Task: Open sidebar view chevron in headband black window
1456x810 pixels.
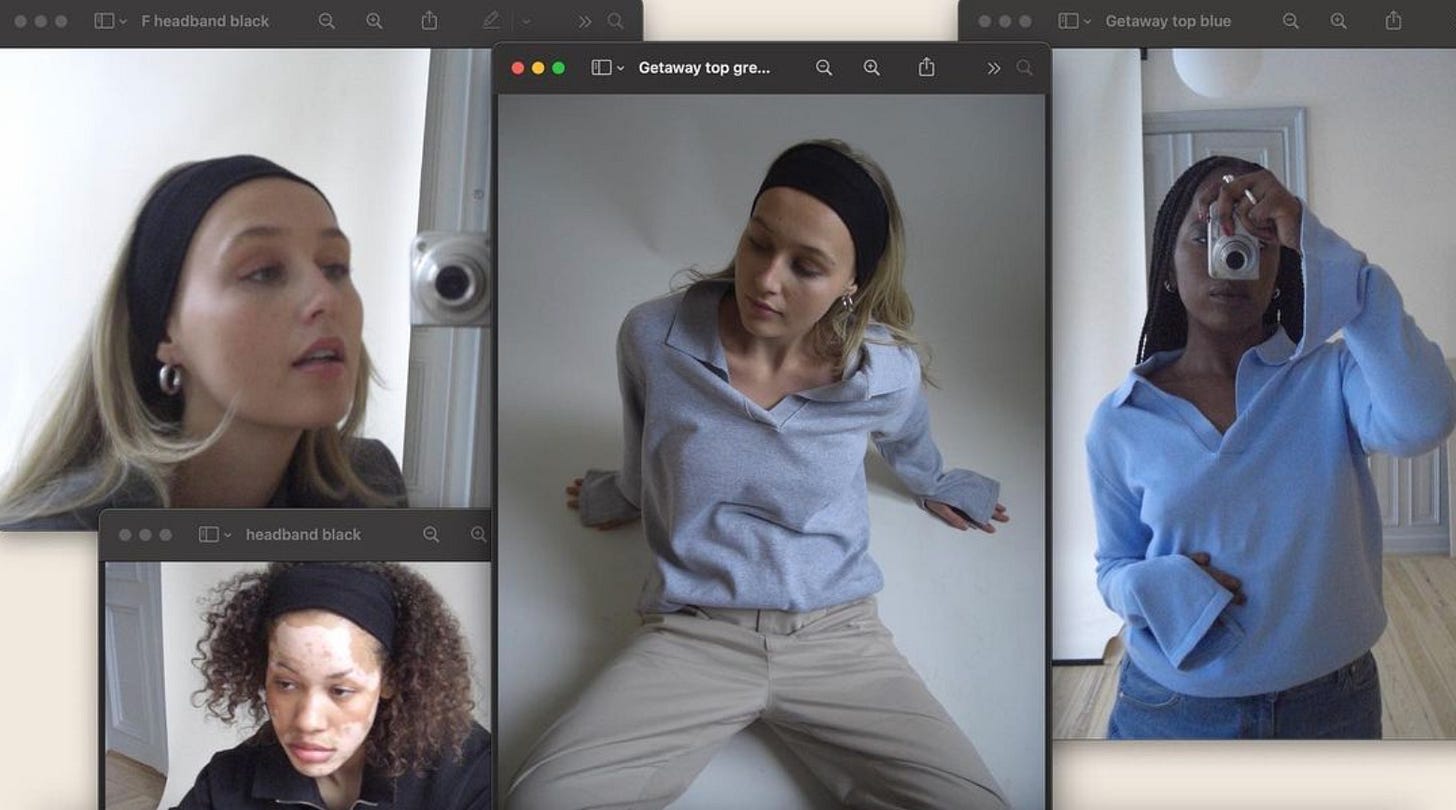Action: tap(227, 535)
